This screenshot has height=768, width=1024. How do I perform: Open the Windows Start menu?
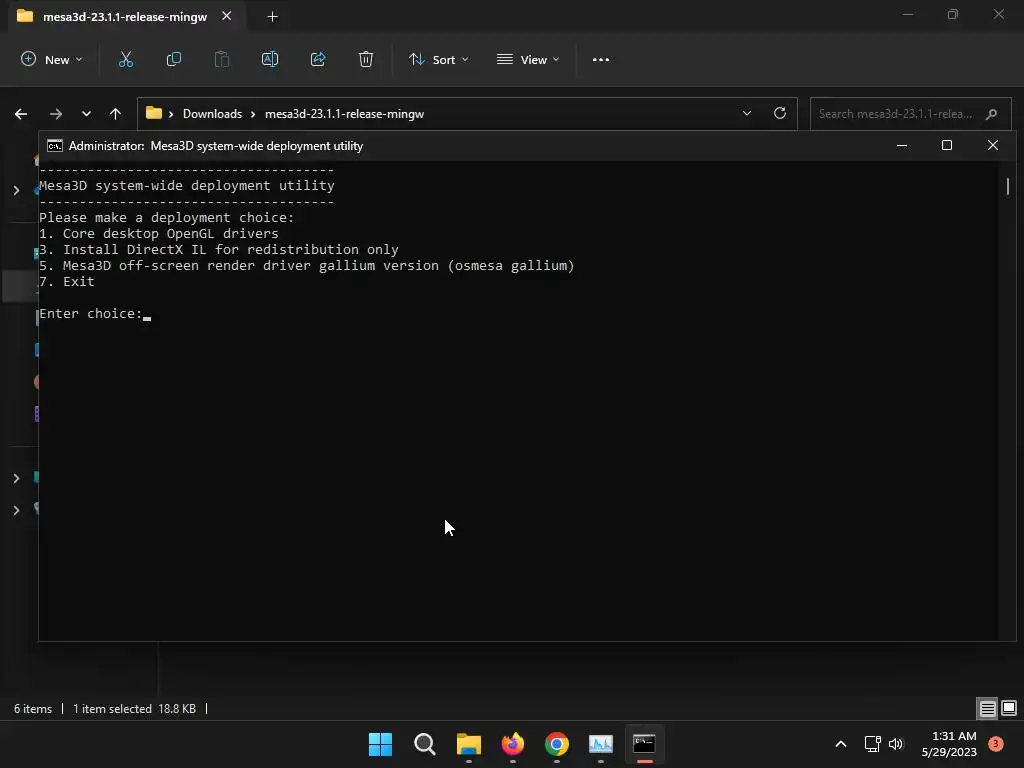coord(380,744)
